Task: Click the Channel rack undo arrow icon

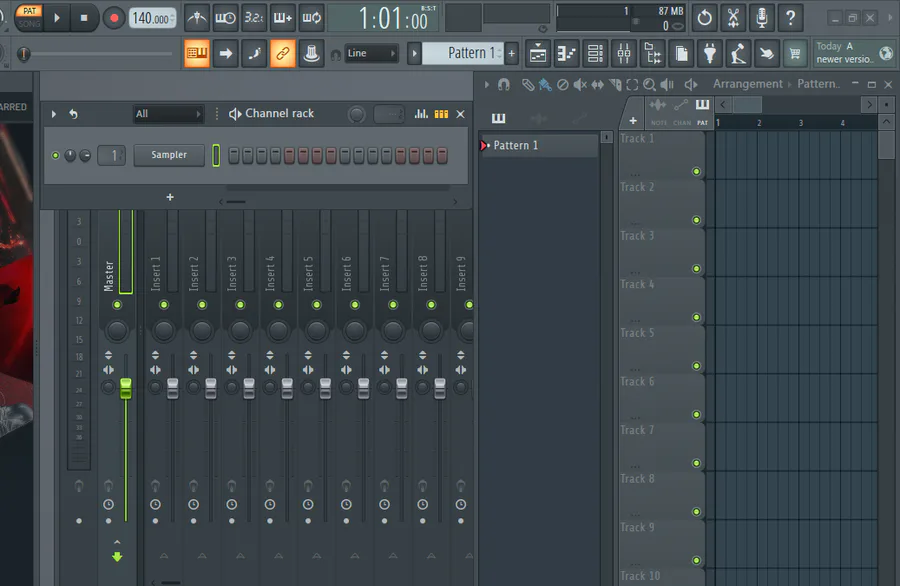Action: [x=73, y=114]
